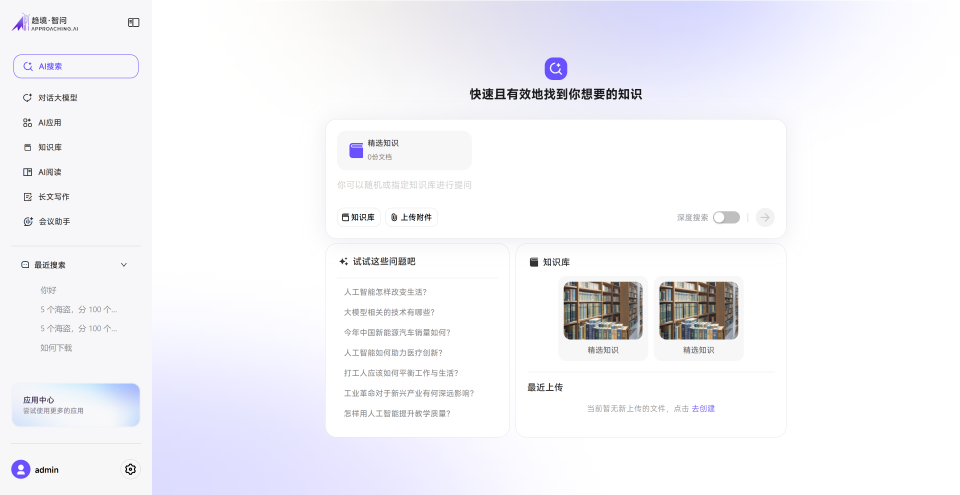960x495 pixels.
Task: Open recent search 如何下载
Action: point(56,347)
